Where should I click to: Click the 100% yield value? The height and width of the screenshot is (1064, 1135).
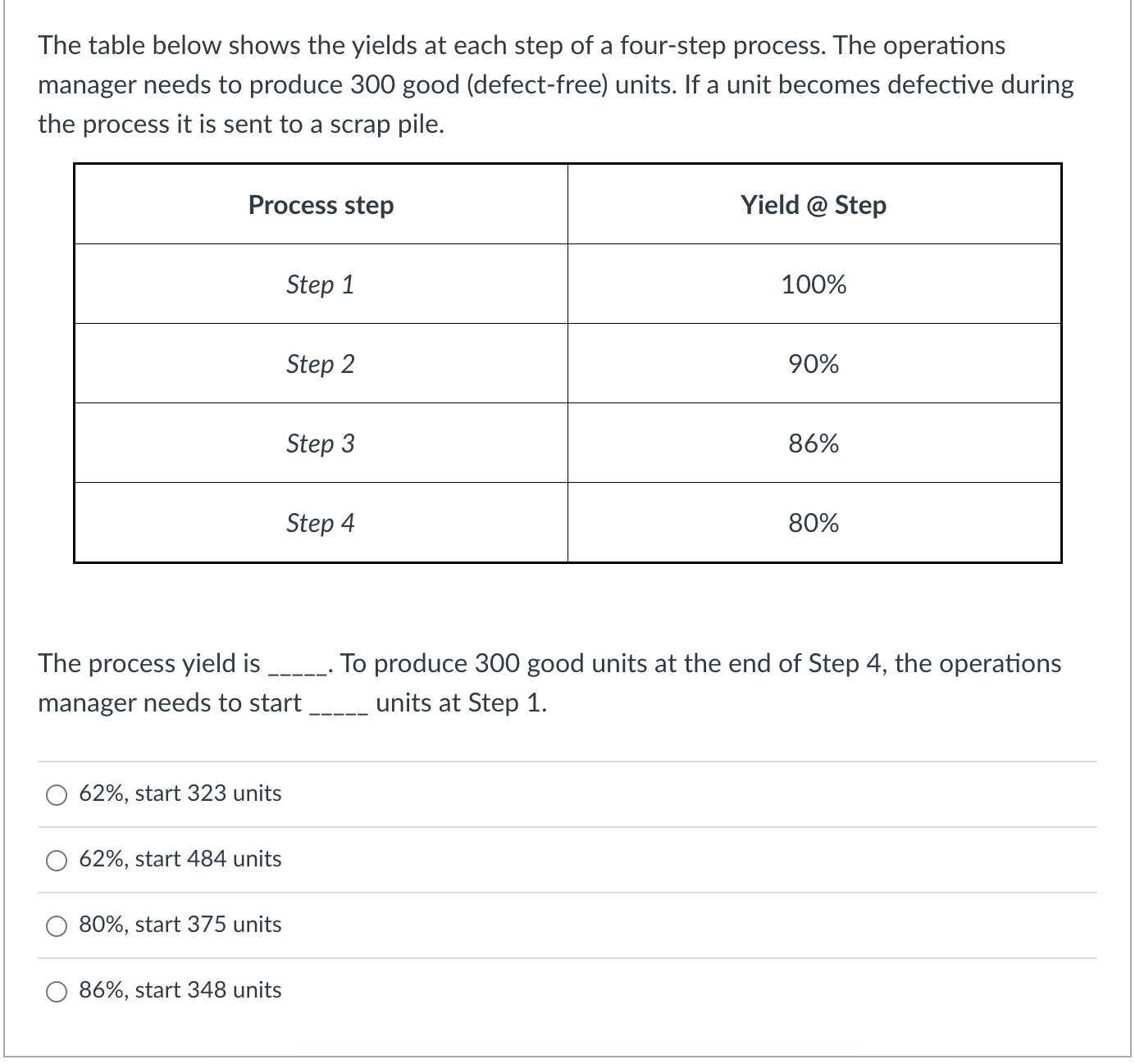coord(814,284)
